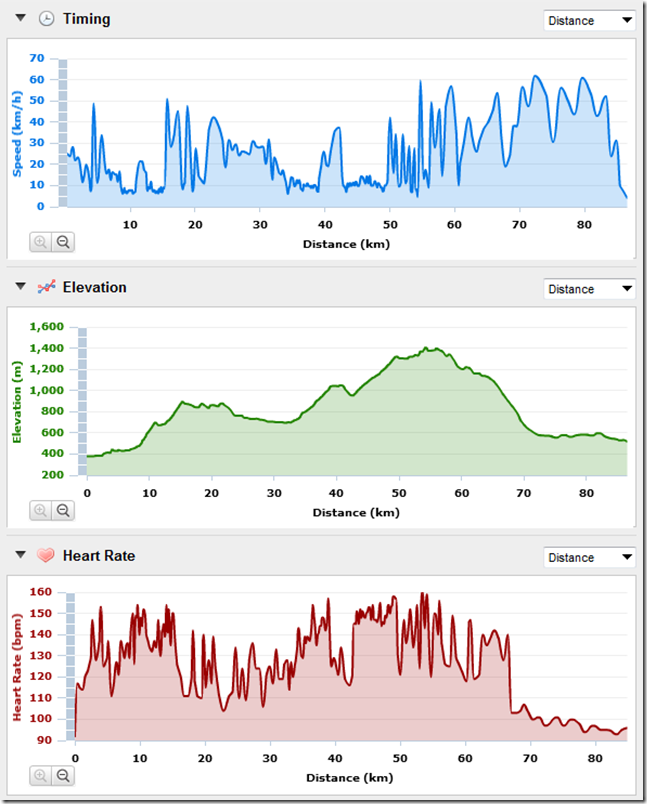Click the Speed (km/h) axis label

pos(17,134)
